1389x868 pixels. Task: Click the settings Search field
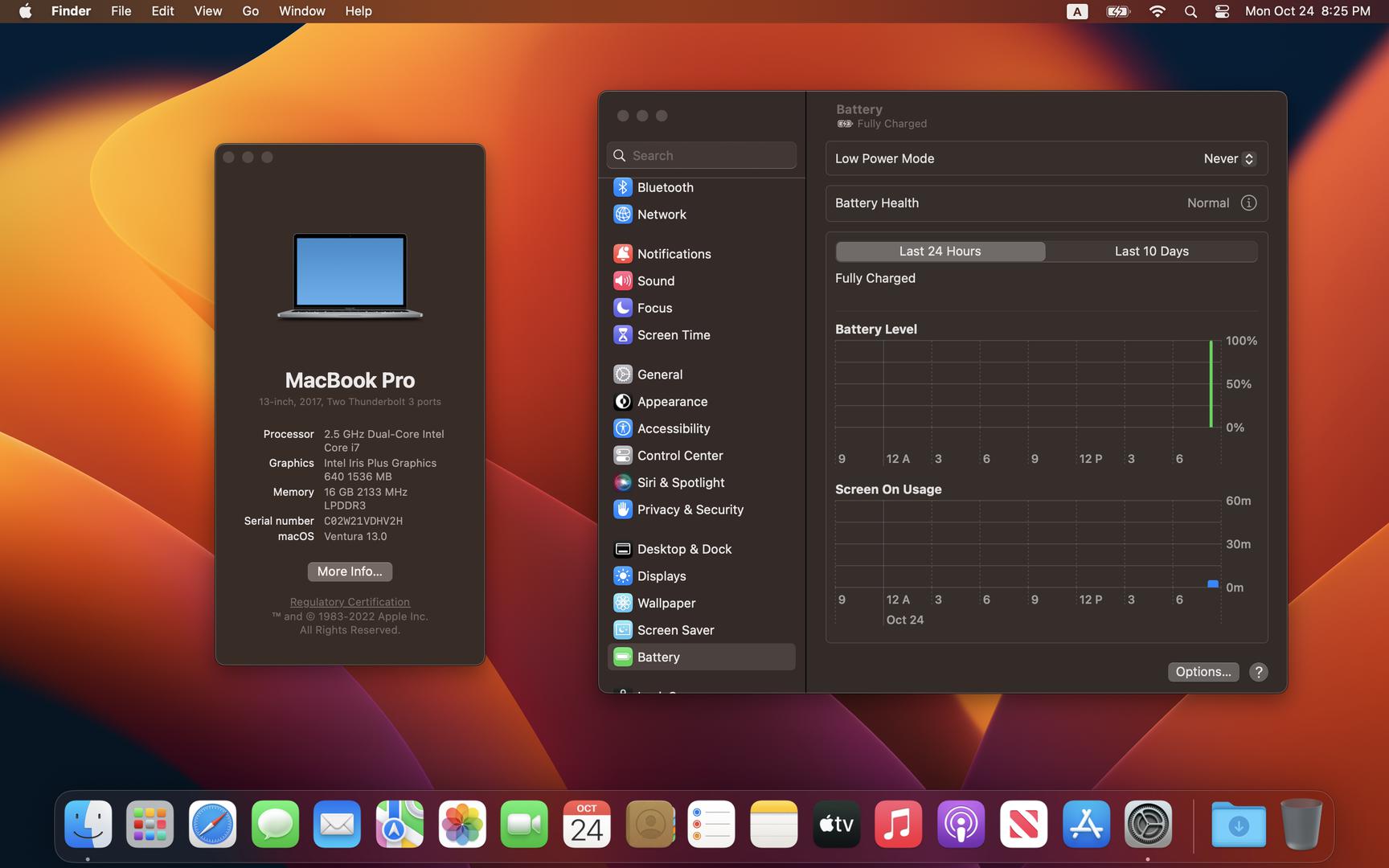(702, 156)
